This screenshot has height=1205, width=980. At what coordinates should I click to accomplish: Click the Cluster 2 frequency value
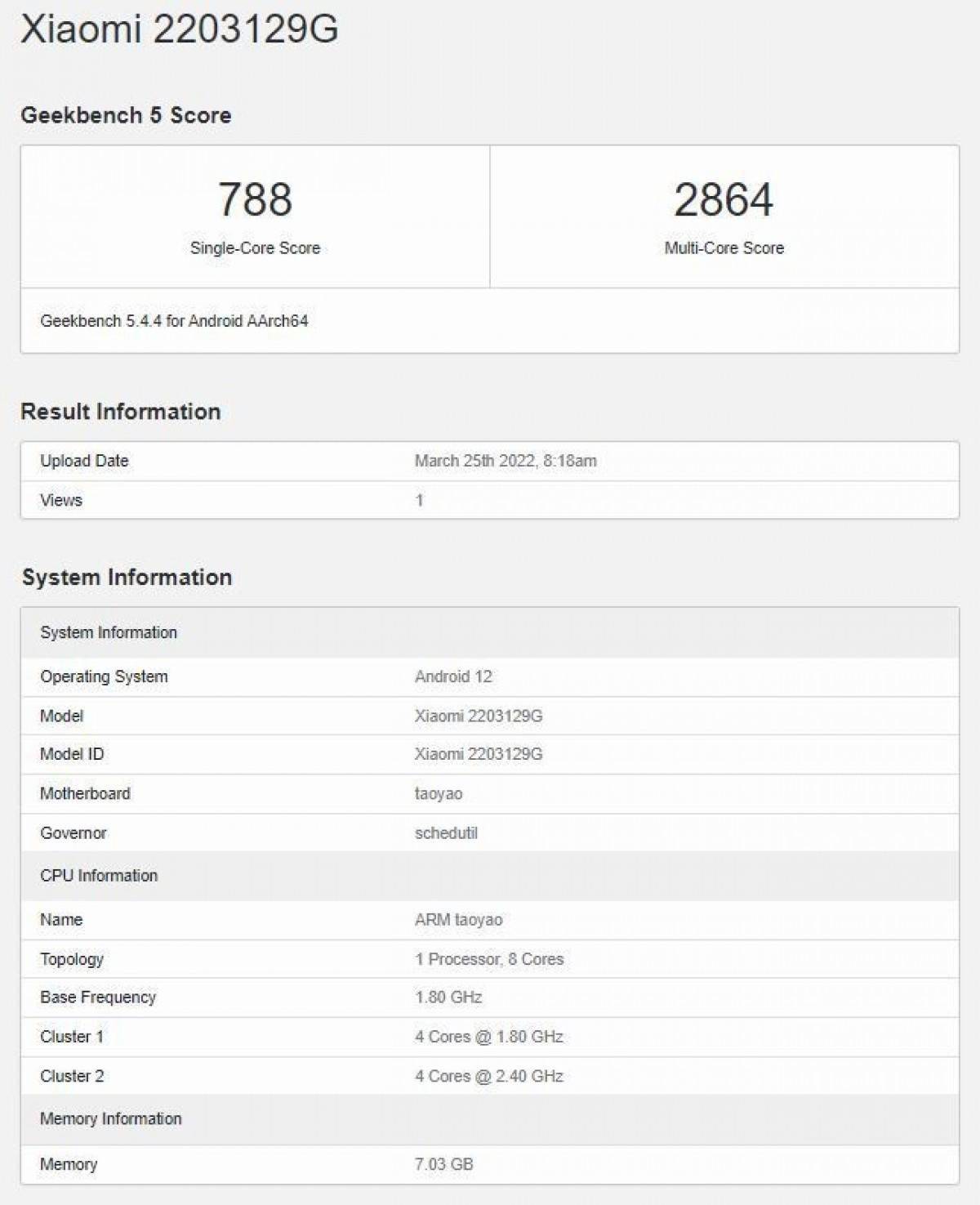pyautogui.click(x=488, y=1076)
